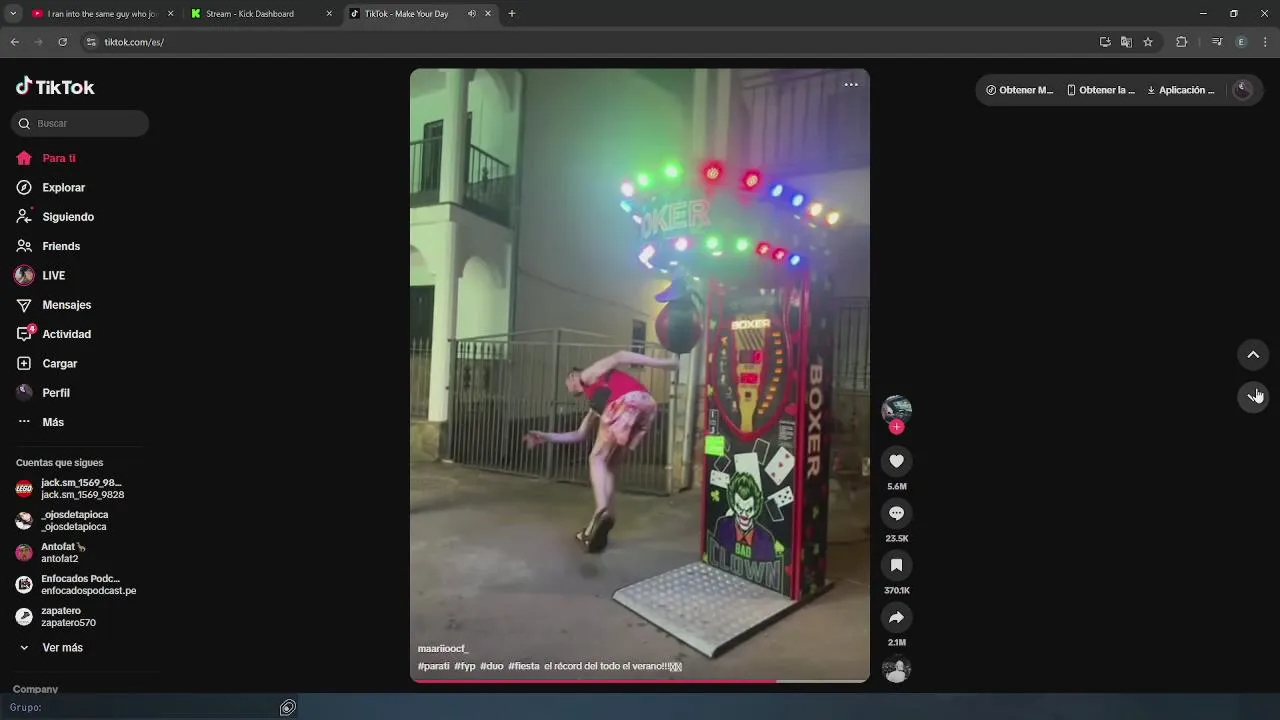Click the maariioocf_ username on video
The image size is (1280, 720).
tap(443, 649)
